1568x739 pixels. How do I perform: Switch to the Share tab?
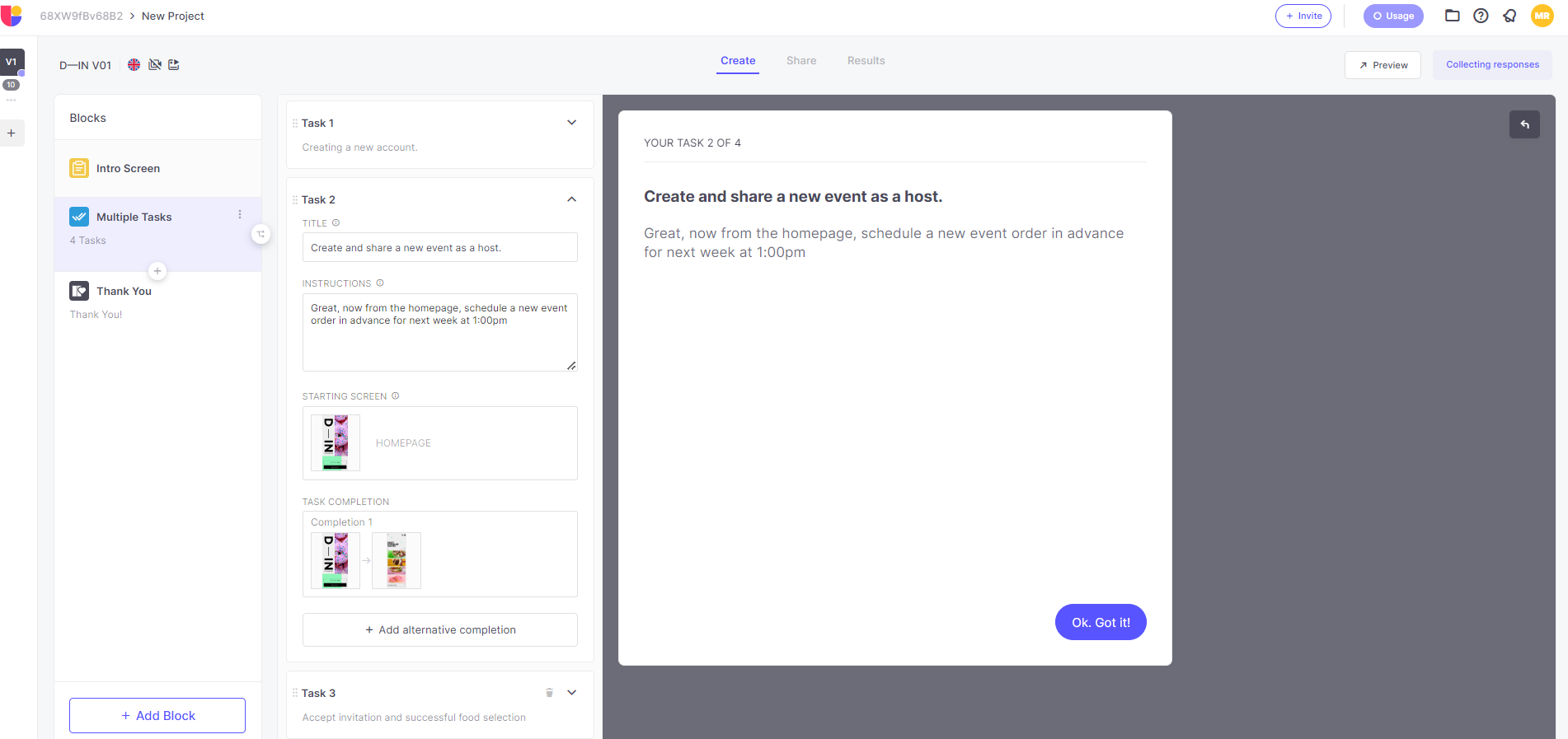(800, 61)
